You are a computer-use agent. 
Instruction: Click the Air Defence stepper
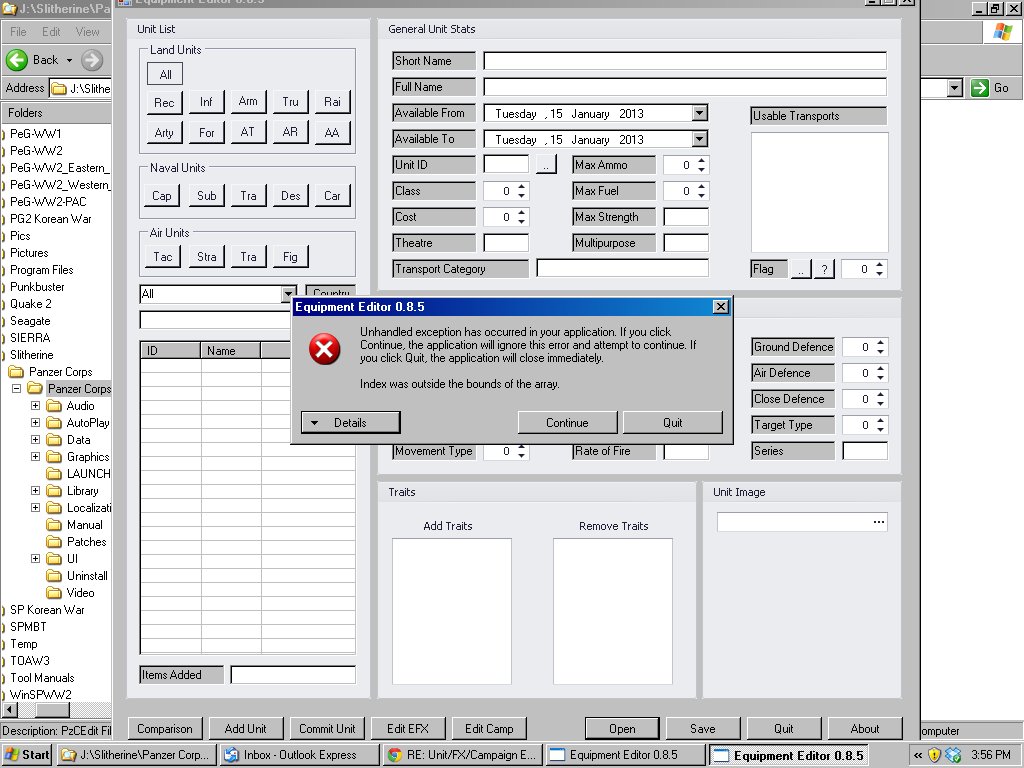pos(880,373)
